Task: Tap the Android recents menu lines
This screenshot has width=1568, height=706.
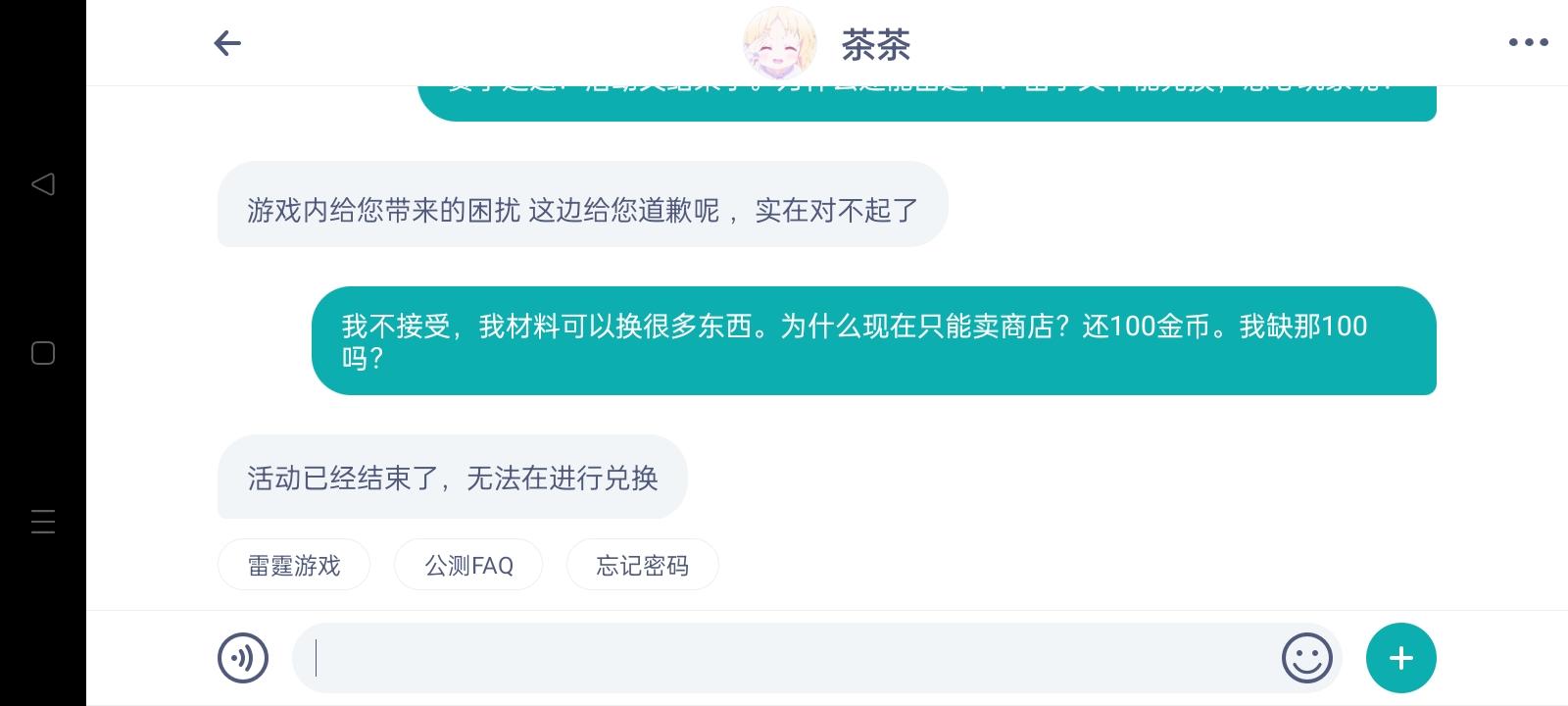Action: (43, 522)
